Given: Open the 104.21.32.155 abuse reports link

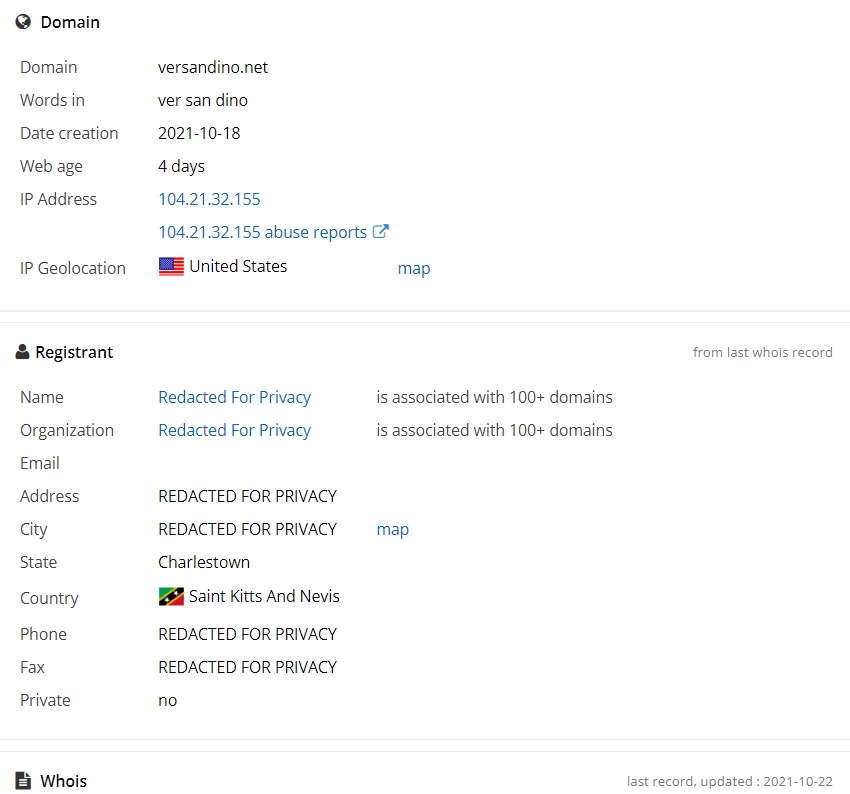Looking at the screenshot, I should coord(262,232).
